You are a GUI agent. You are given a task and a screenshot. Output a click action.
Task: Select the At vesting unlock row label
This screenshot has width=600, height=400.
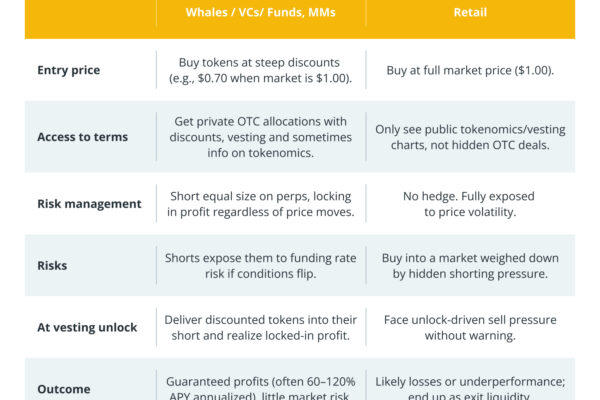coord(87,328)
